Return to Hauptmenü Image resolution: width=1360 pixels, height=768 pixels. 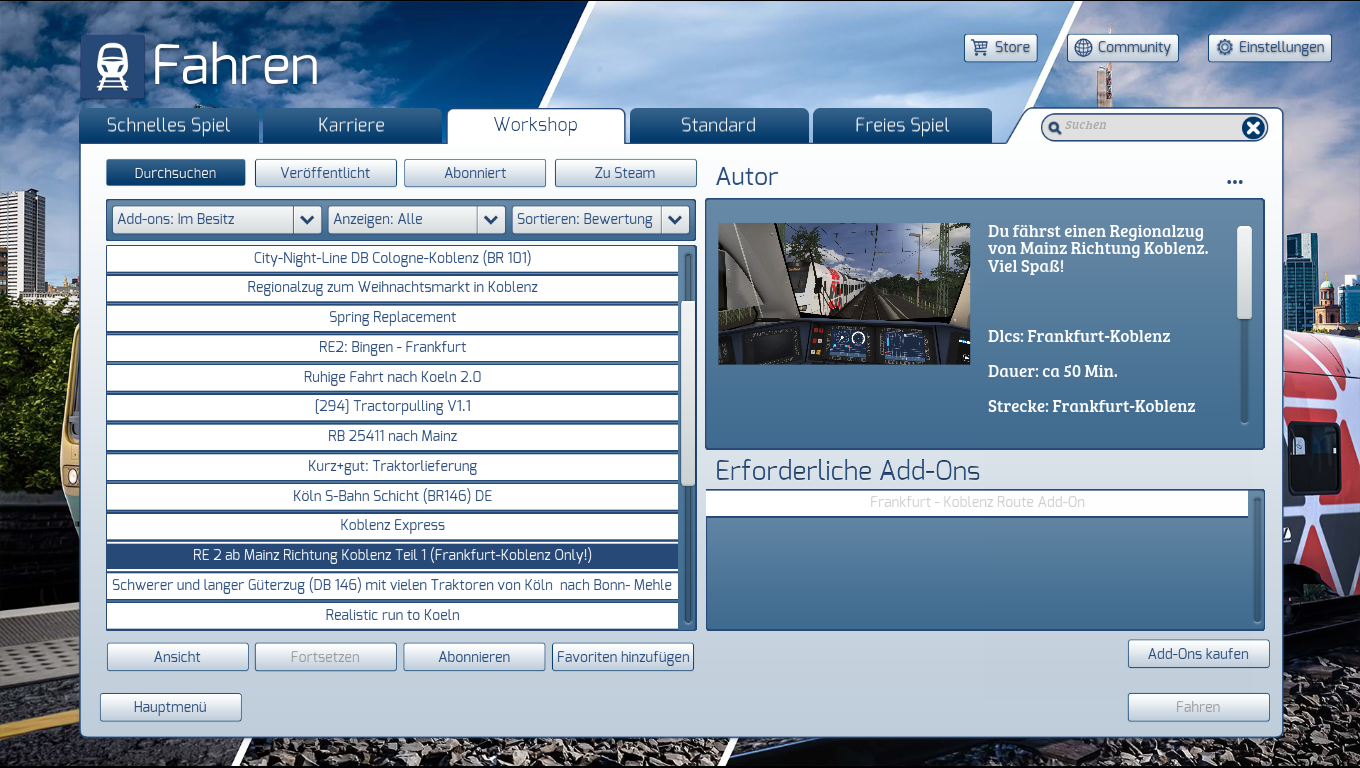(170, 707)
